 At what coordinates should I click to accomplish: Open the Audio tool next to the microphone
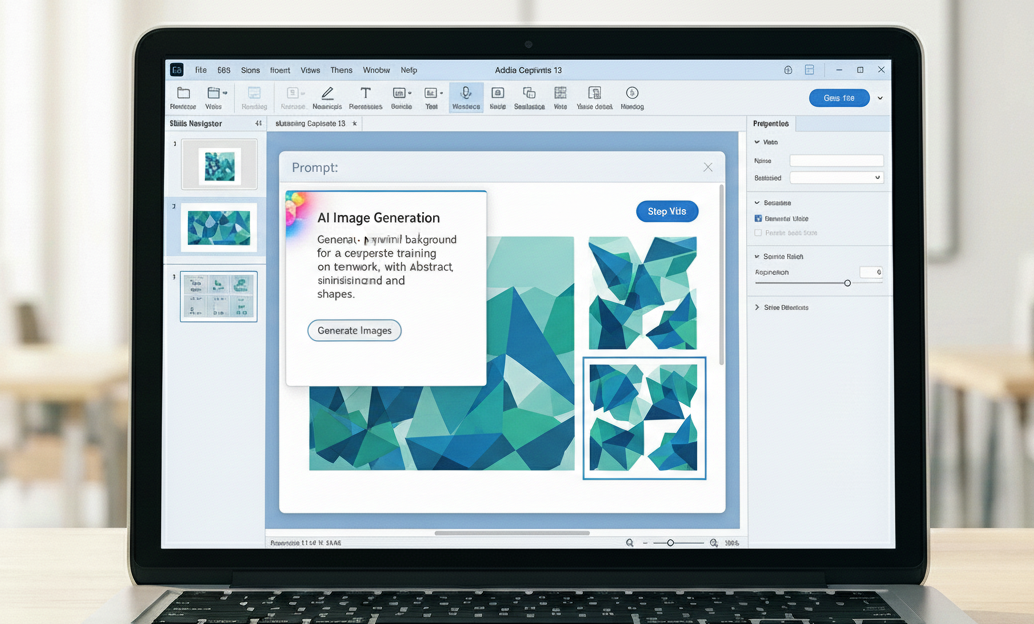click(x=497, y=95)
